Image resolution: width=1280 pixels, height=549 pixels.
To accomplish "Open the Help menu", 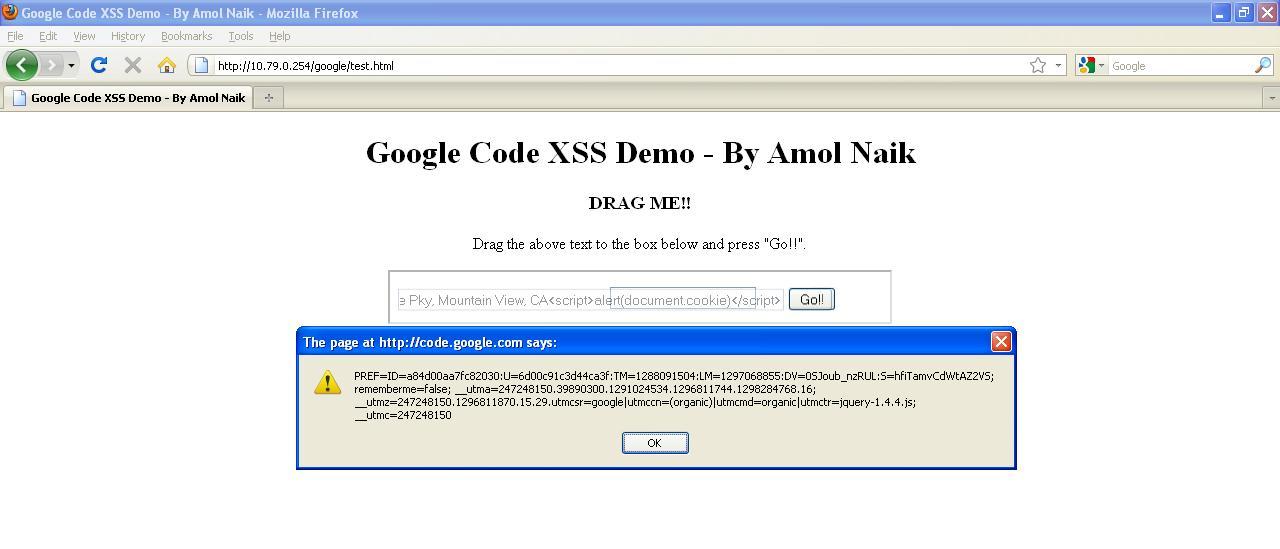I will pos(279,36).
